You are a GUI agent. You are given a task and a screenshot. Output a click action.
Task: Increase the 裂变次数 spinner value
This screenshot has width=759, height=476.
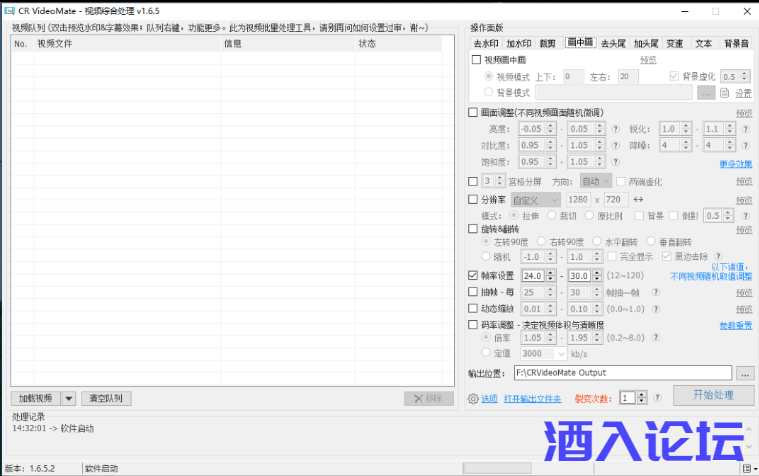pyautogui.click(x=641, y=394)
